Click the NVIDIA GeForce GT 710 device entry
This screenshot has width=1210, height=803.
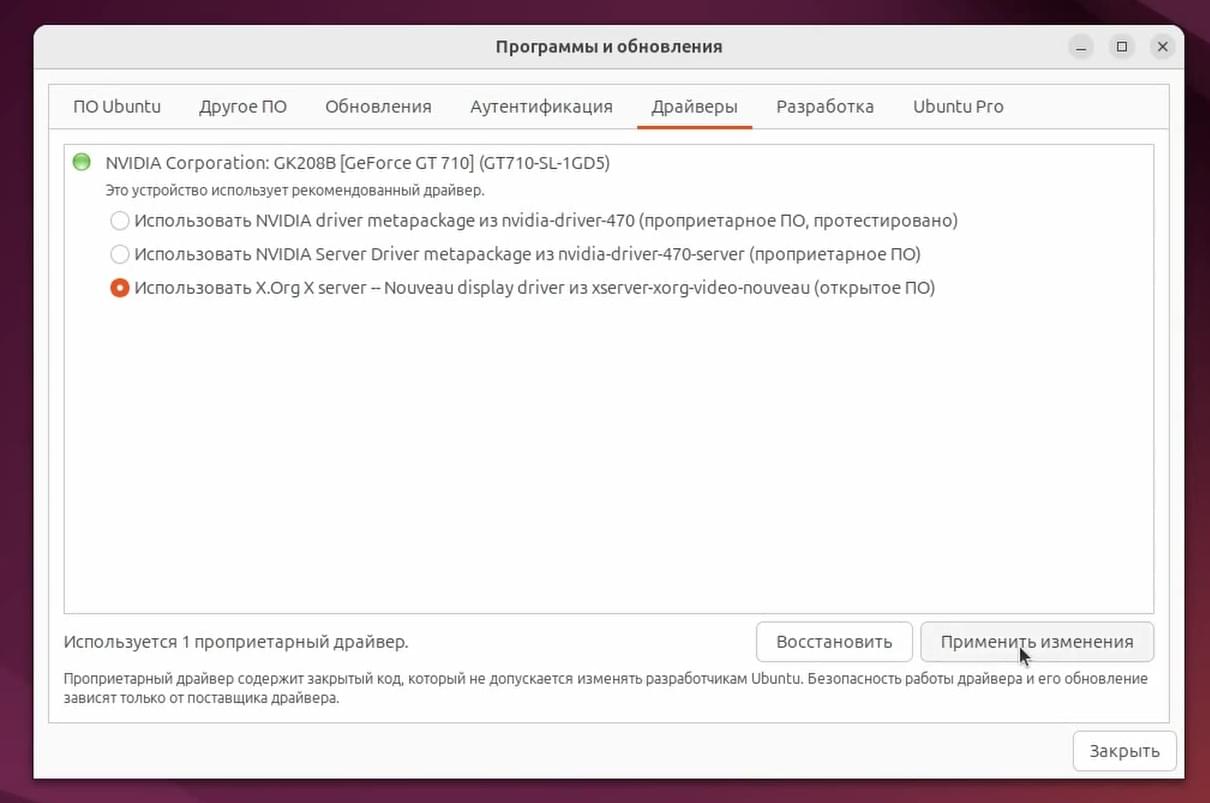click(357, 163)
